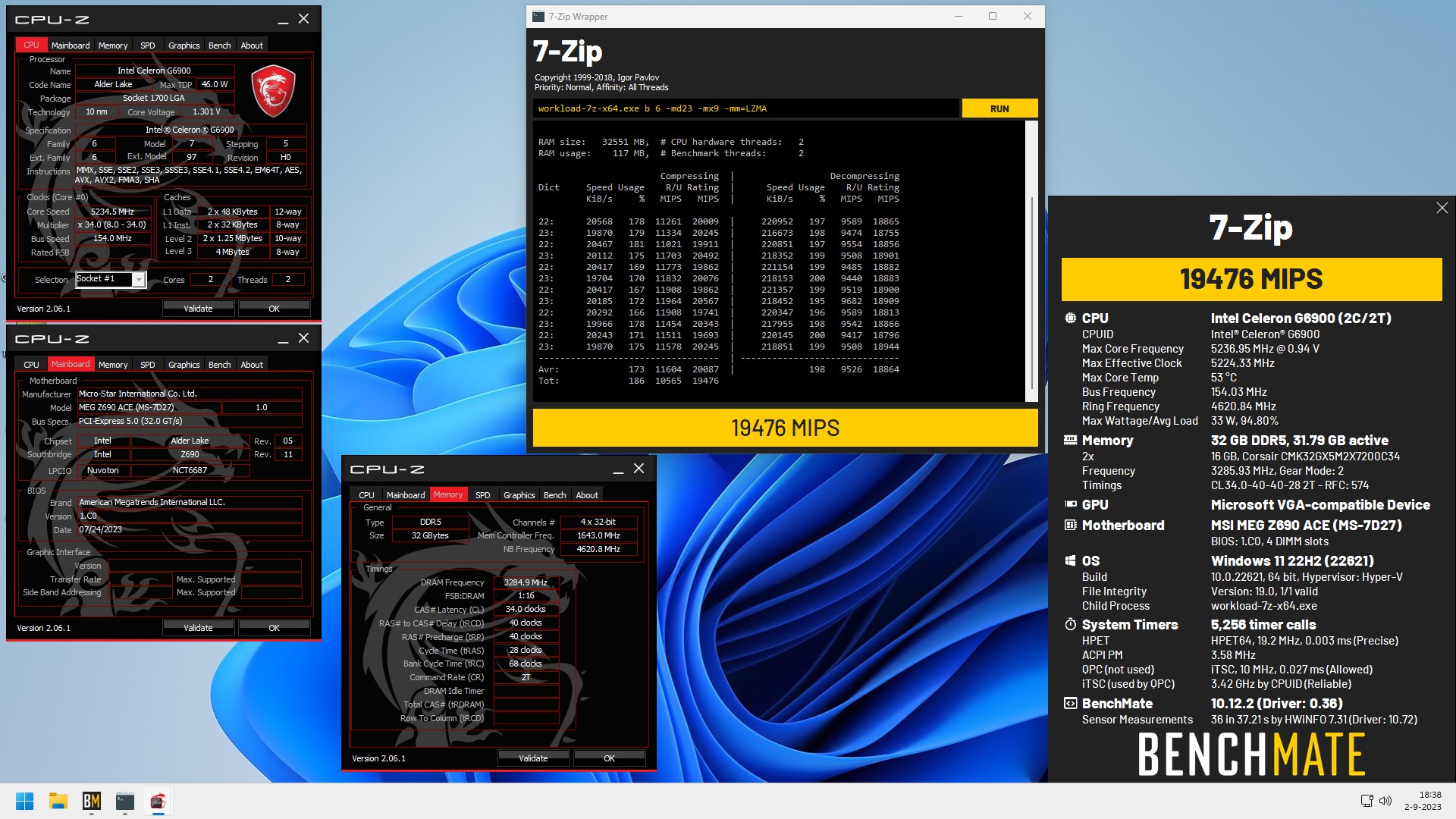Click the Motherboard icon in BenchMate panel
This screenshot has height=819, width=1456.
click(x=1070, y=525)
